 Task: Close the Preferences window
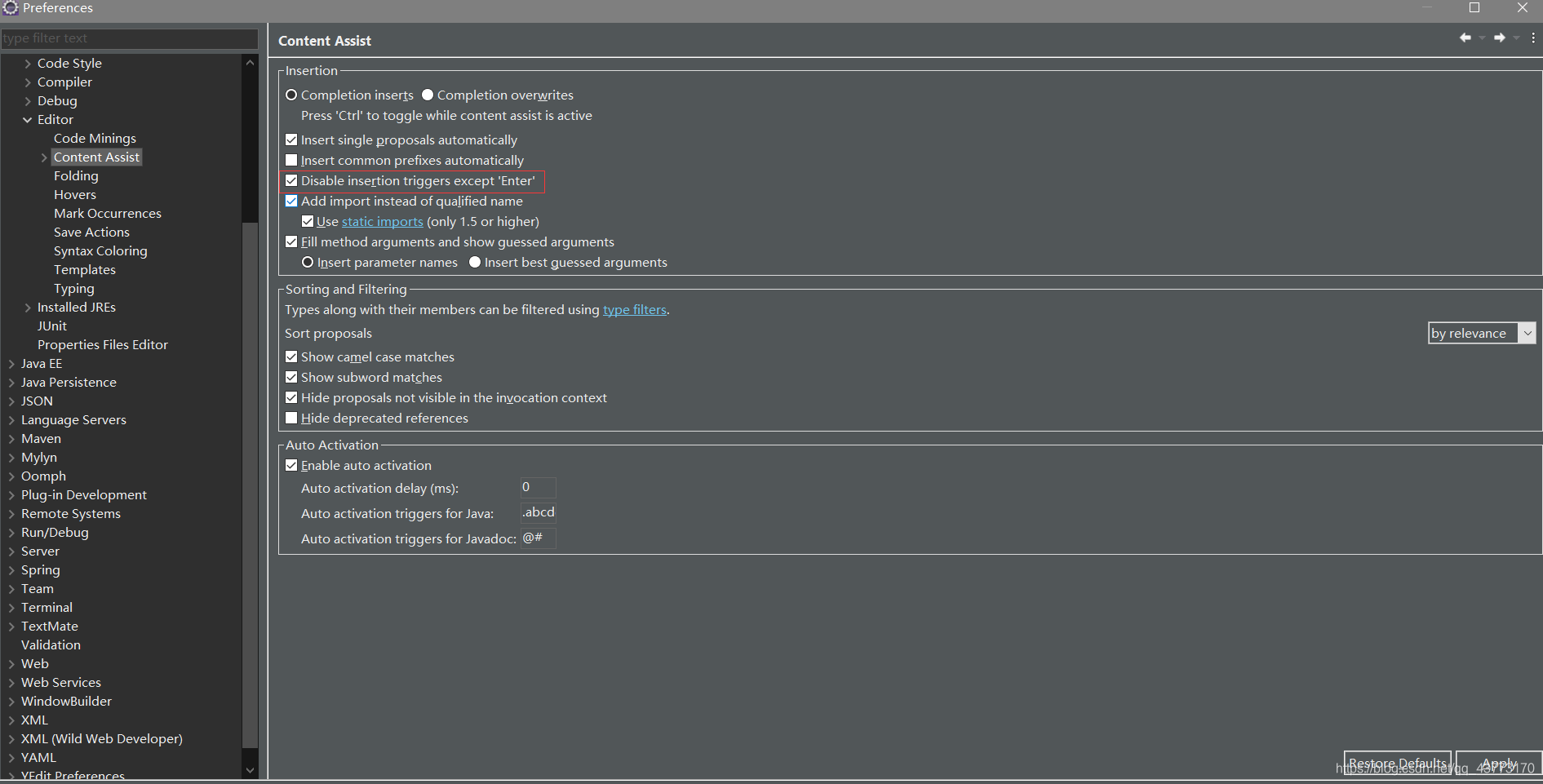tap(1523, 7)
